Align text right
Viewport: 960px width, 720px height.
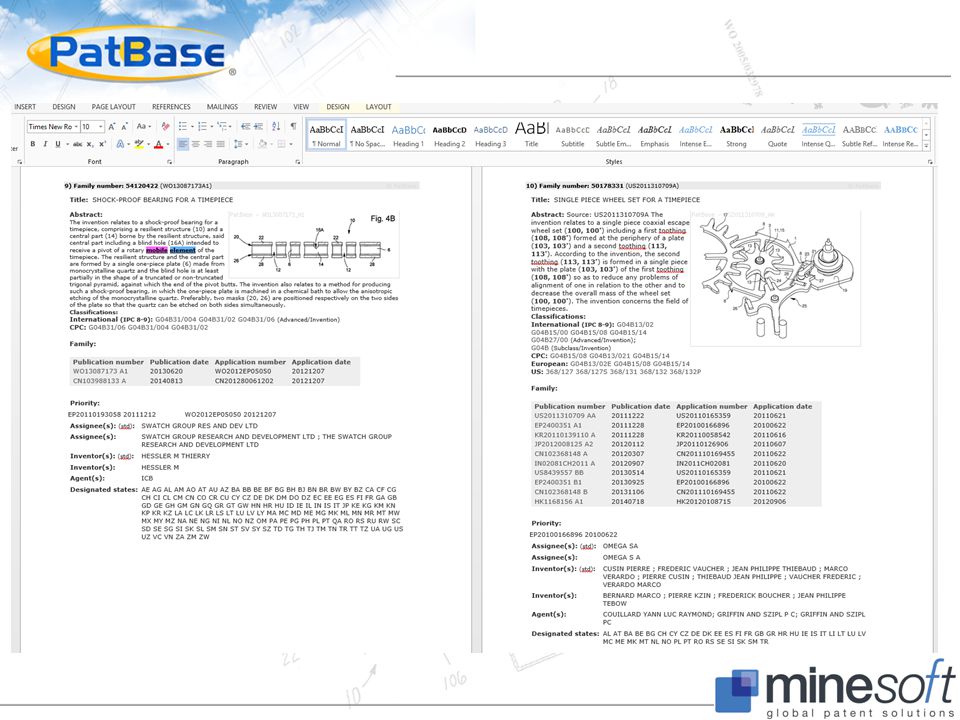208,144
